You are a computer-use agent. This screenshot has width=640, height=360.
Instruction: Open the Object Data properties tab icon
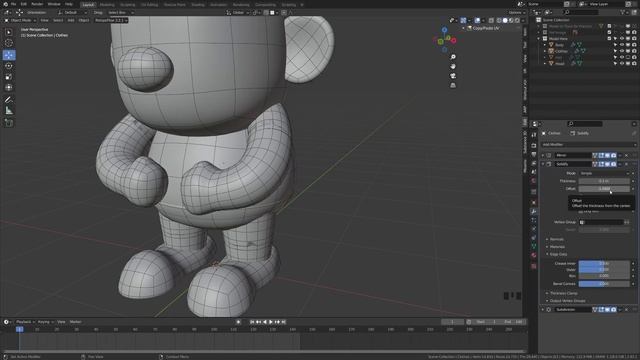coord(534,246)
